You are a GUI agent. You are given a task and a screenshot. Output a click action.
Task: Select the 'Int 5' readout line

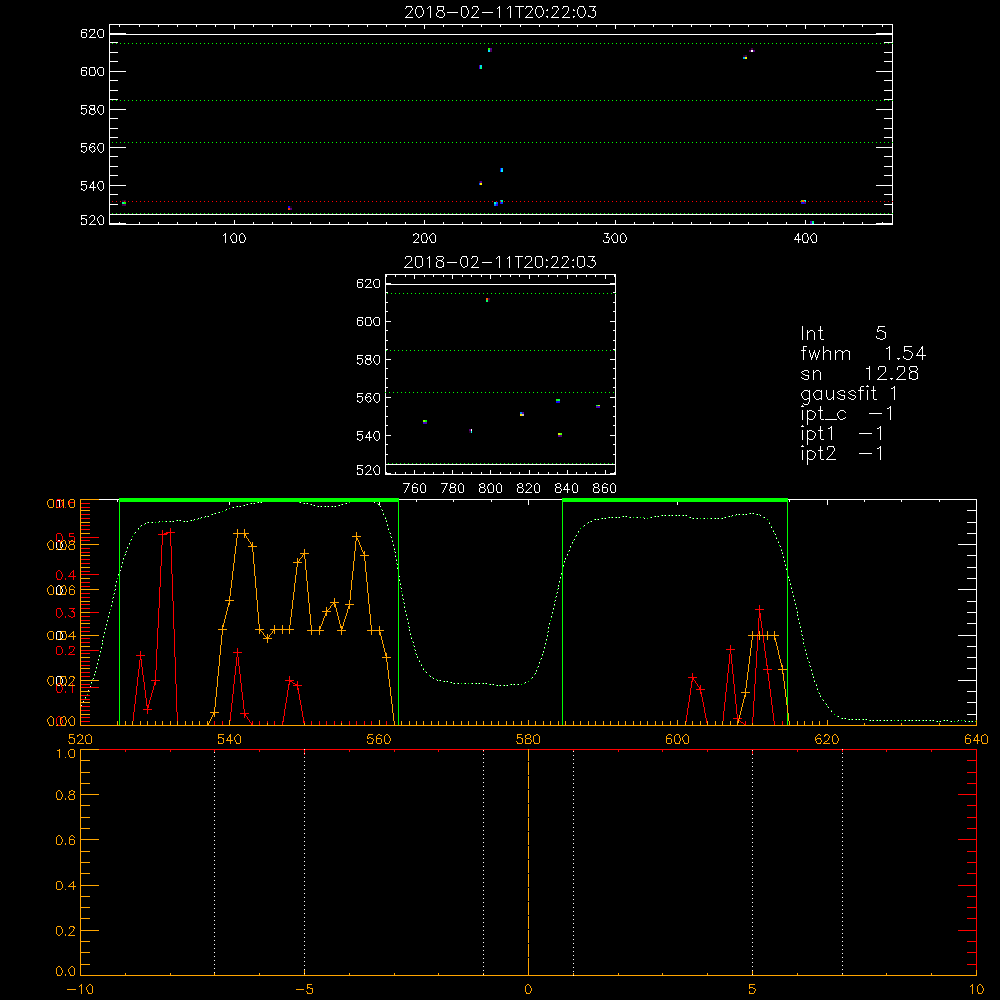844,334
